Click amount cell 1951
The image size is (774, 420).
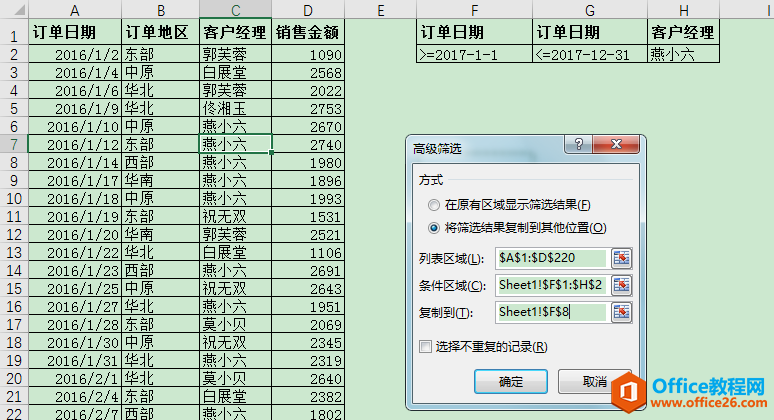click(308, 306)
